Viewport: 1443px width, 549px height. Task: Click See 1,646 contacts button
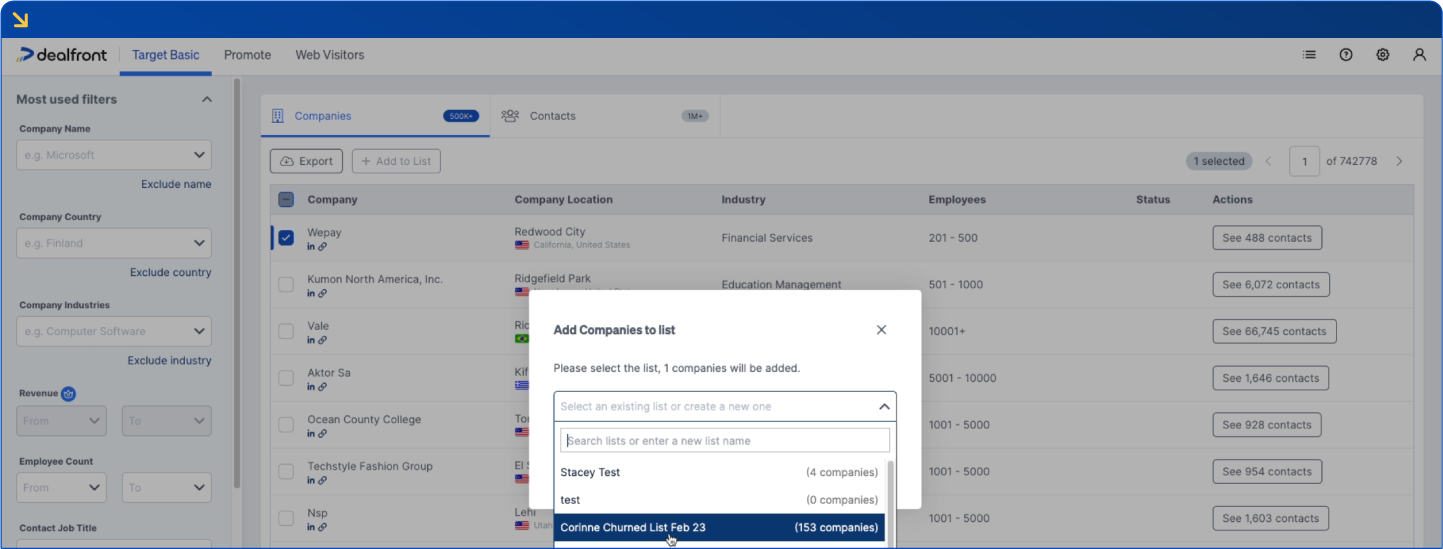point(1271,378)
